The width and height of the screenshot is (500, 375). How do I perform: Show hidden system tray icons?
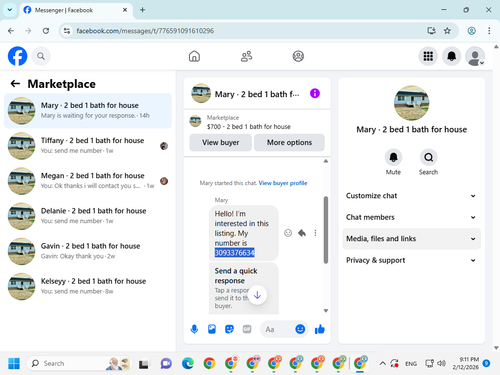click(383, 363)
